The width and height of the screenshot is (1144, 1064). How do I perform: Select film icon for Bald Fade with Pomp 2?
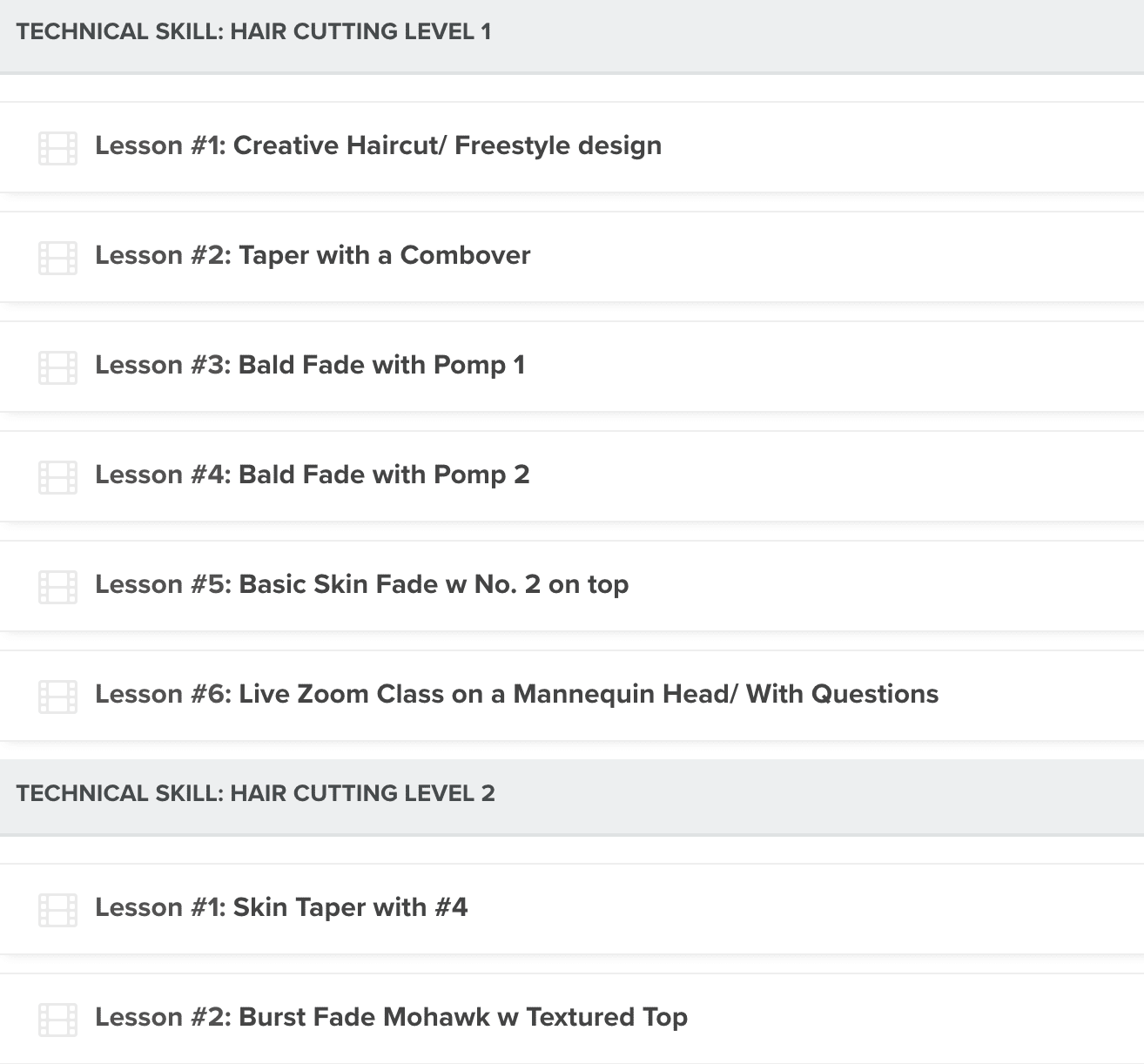58,477
